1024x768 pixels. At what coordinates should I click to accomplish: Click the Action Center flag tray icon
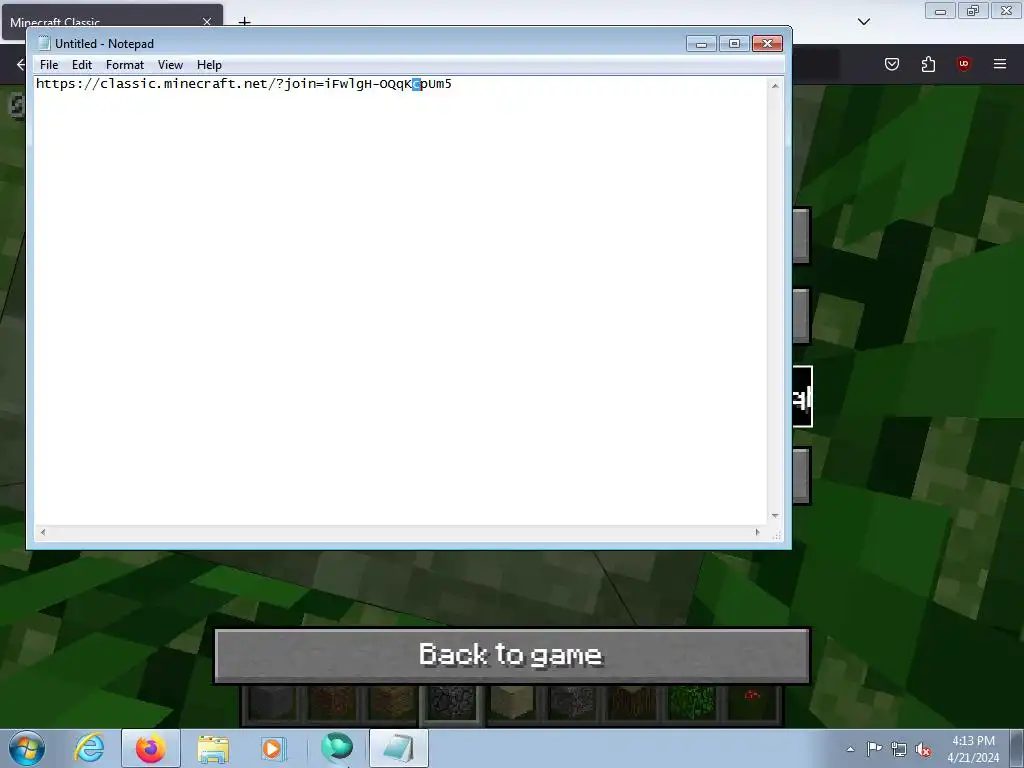coord(874,749)
